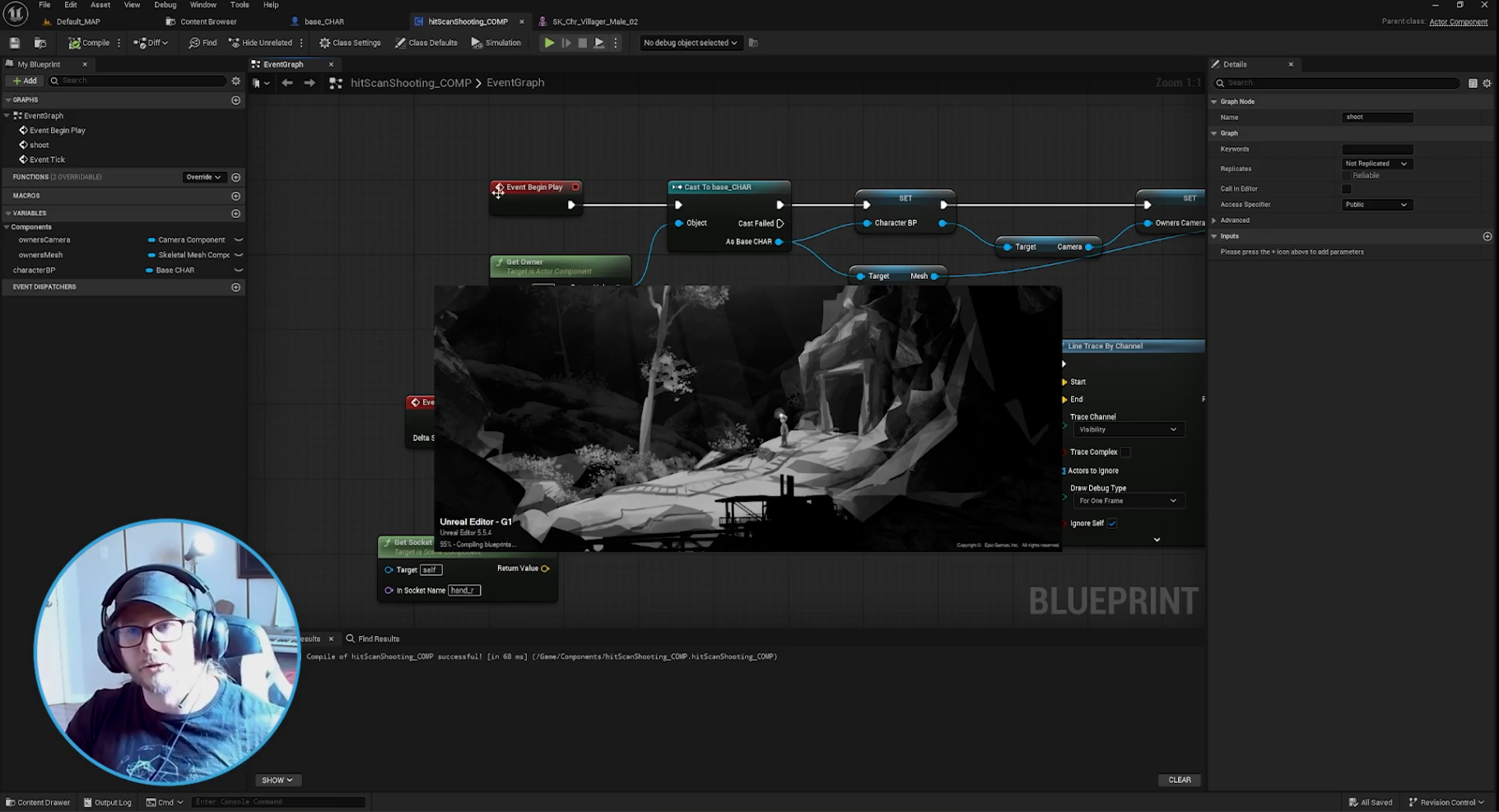Open Class Settings
This screenshot has height=812, width=1499.
(350, 43)
